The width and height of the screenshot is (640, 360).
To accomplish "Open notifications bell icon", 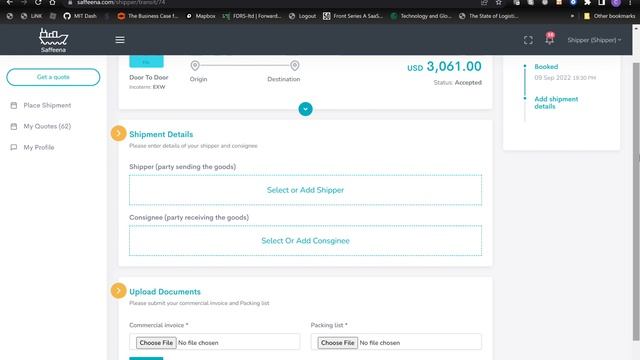I will click(x=550, y=39).
